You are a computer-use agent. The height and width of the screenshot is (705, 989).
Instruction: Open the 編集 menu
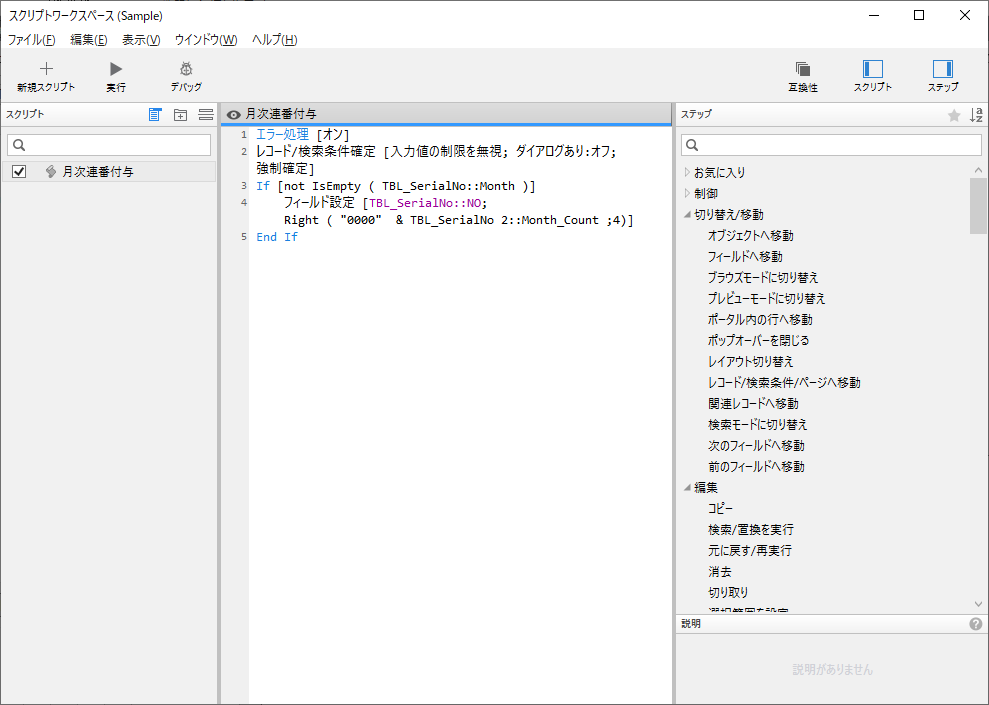tap(87, 39)
